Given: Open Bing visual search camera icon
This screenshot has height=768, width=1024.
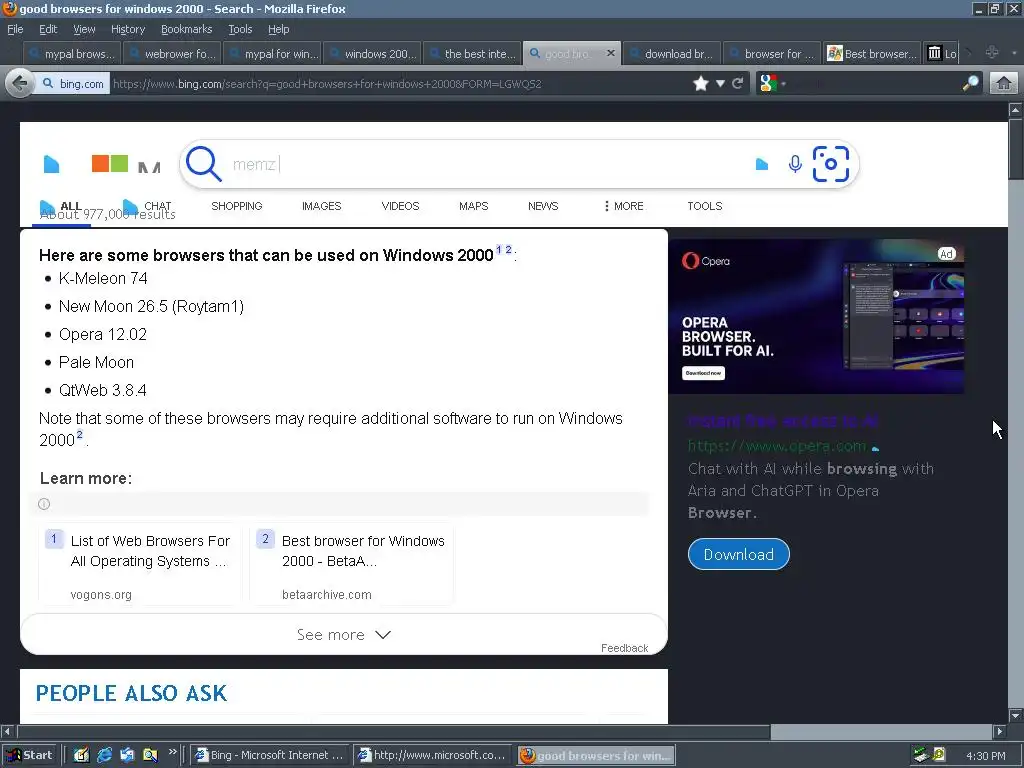Looking at the screenshot, I should click(x=831, y=164).
